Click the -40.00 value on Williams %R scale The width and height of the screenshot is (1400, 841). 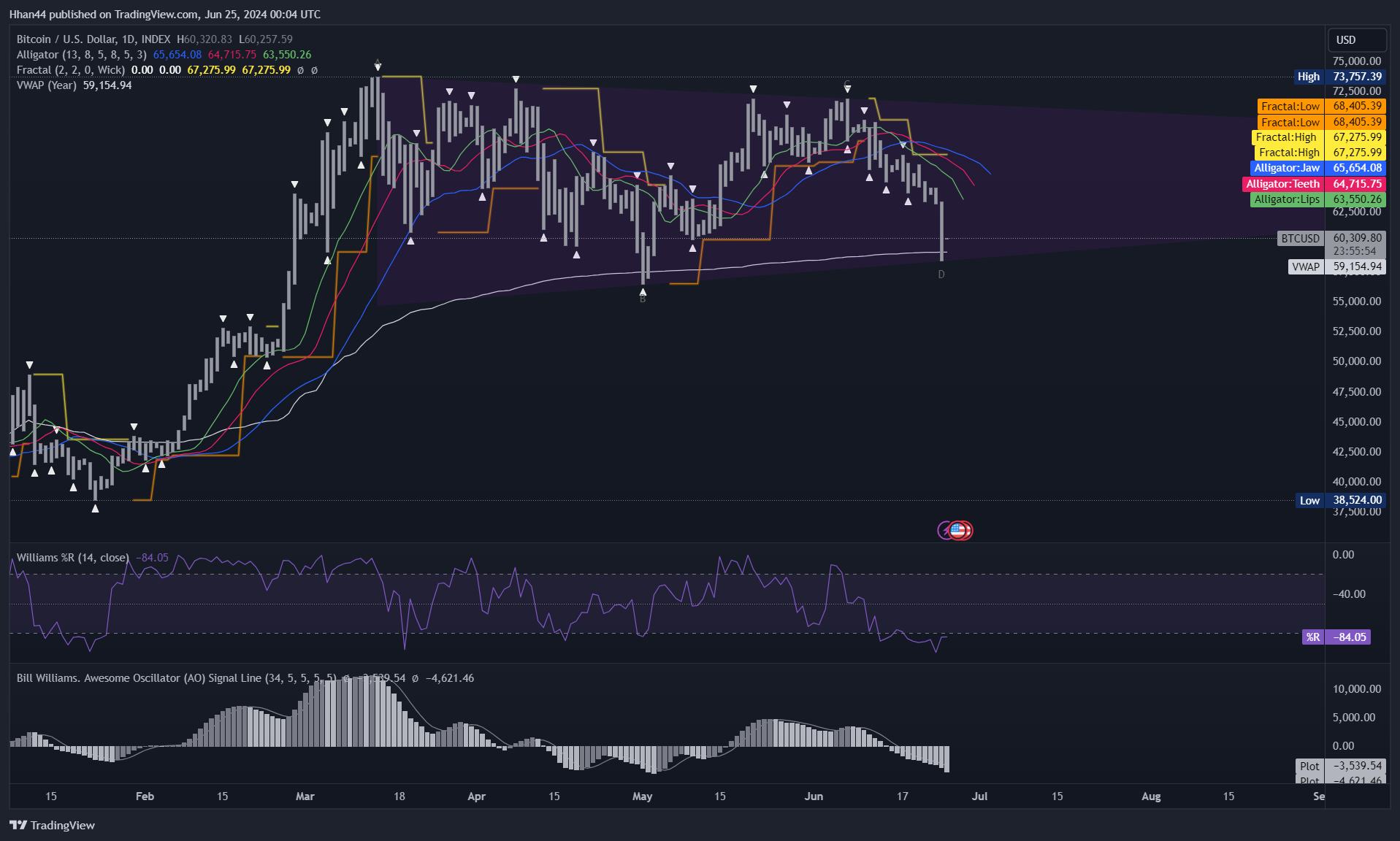(1349, 594)
